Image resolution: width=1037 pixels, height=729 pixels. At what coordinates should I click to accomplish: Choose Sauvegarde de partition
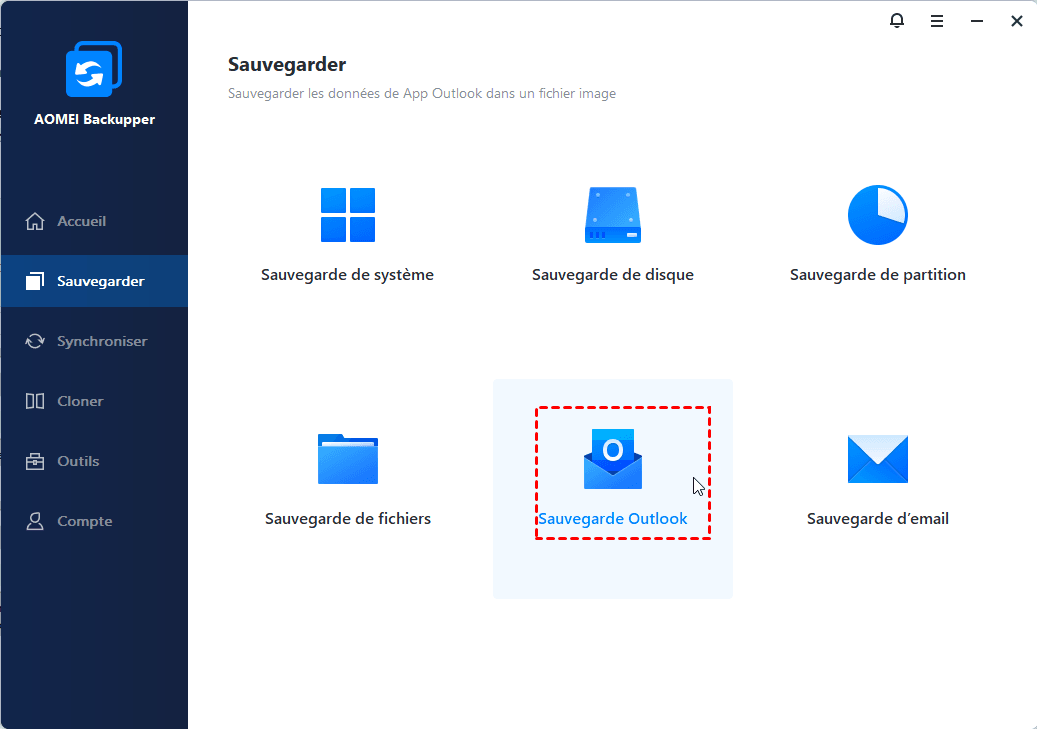click(878, 275)
